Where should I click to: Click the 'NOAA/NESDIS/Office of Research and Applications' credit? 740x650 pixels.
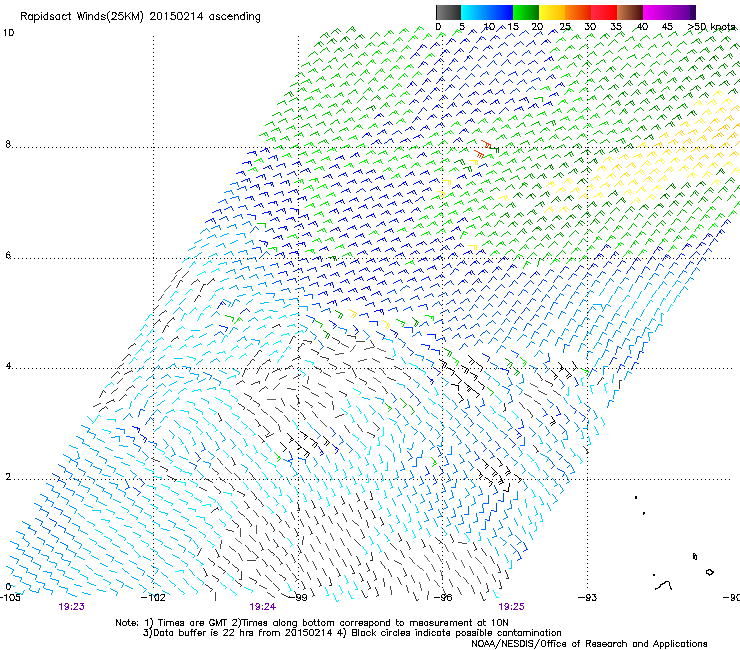(x=589, y=644)
